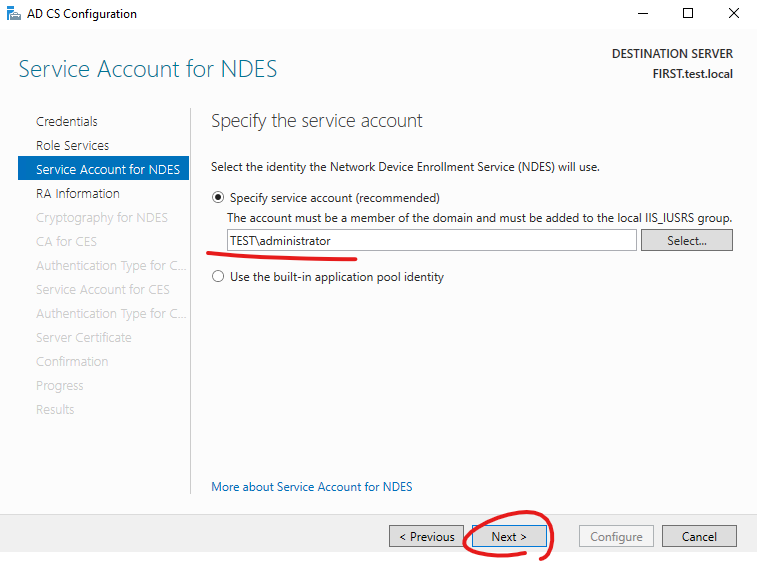Click the Results step in sidebar

coord(55,409)
